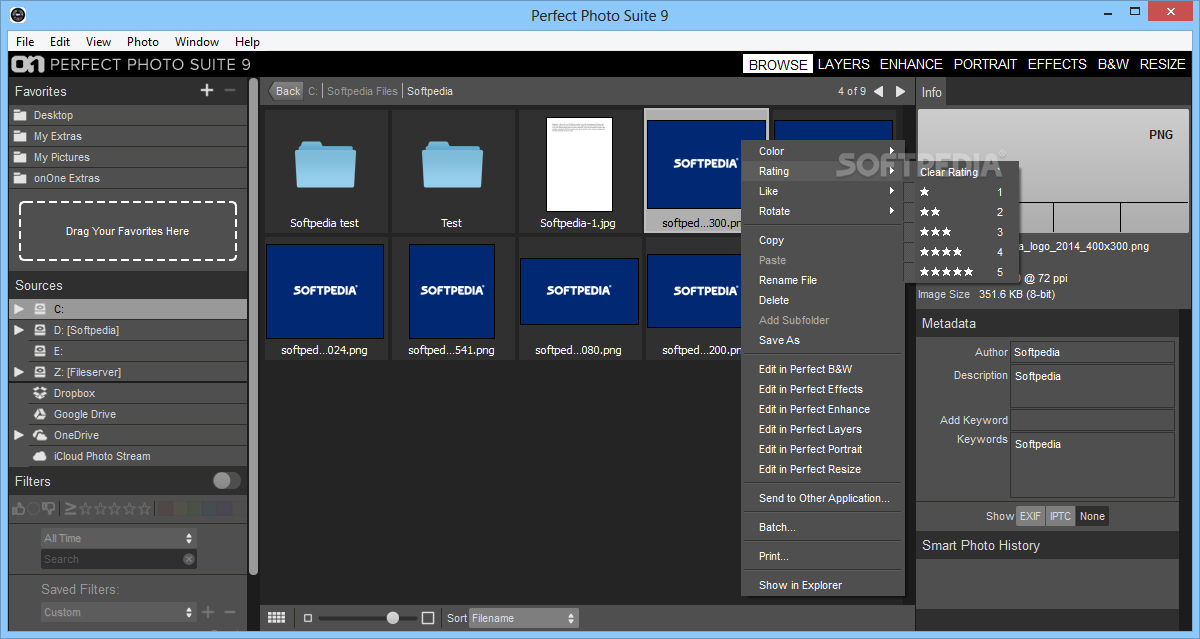The height and width of the screenshot is (639, 1200).
Task: Choose Show in Explorer
Action: [x=825, y=585]
